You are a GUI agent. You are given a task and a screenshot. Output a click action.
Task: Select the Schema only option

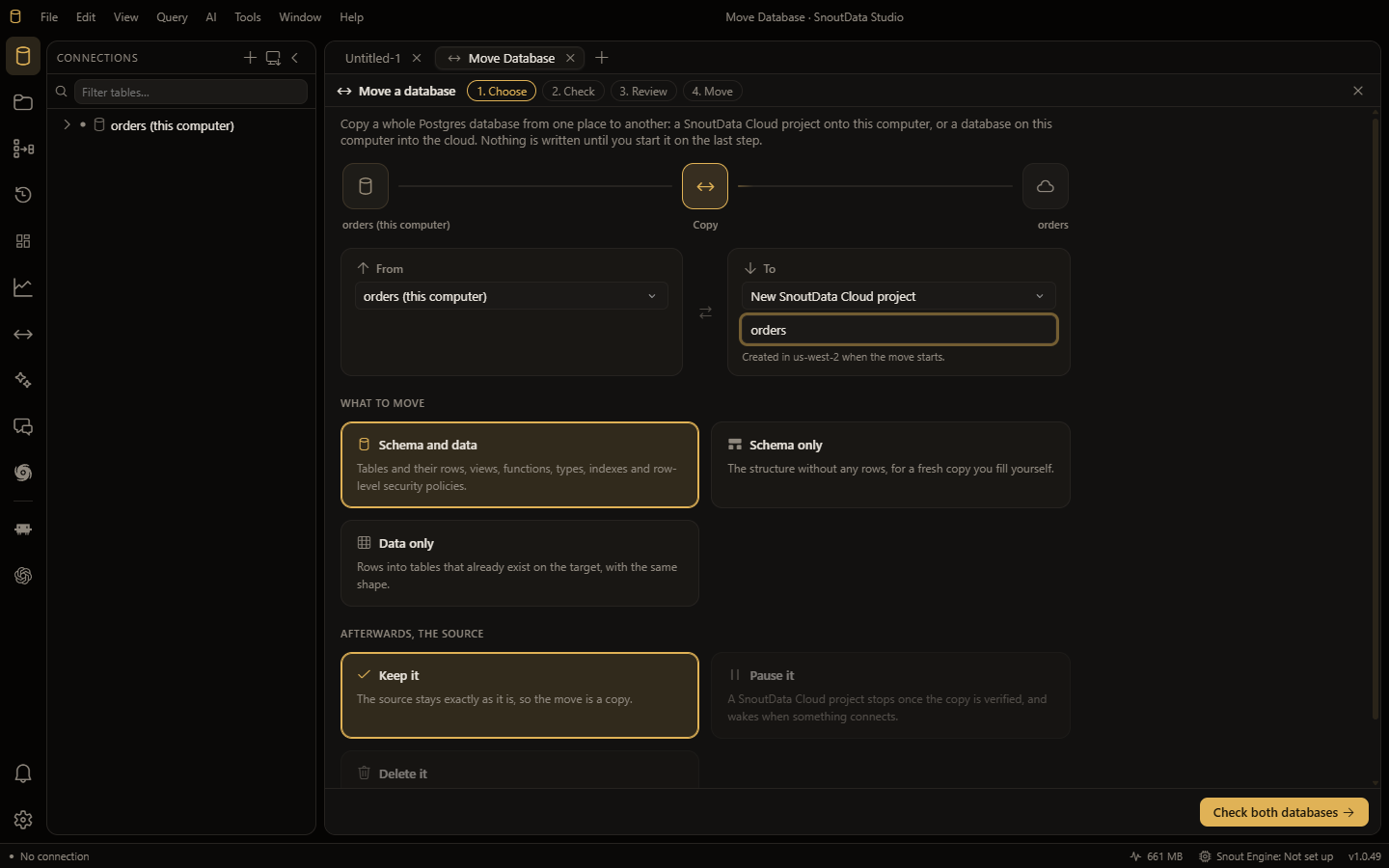[890, 465]
